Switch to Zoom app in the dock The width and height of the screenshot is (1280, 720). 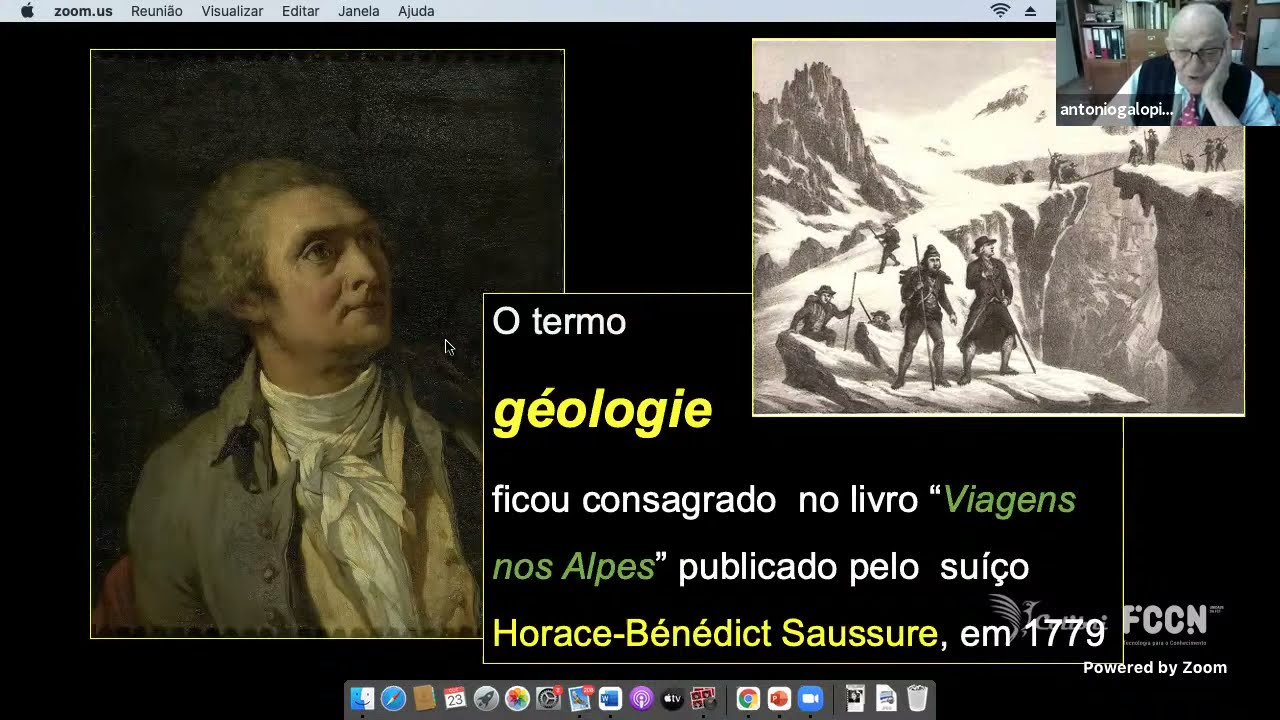pos(810,698)
